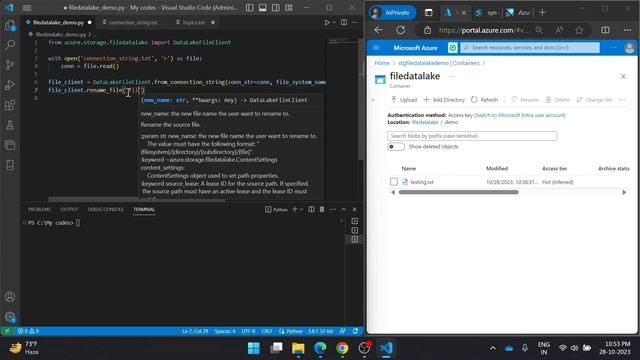Open the OUTPUT panel tab
This screenshot has height=360, width=640.
[x=69, y=209]
